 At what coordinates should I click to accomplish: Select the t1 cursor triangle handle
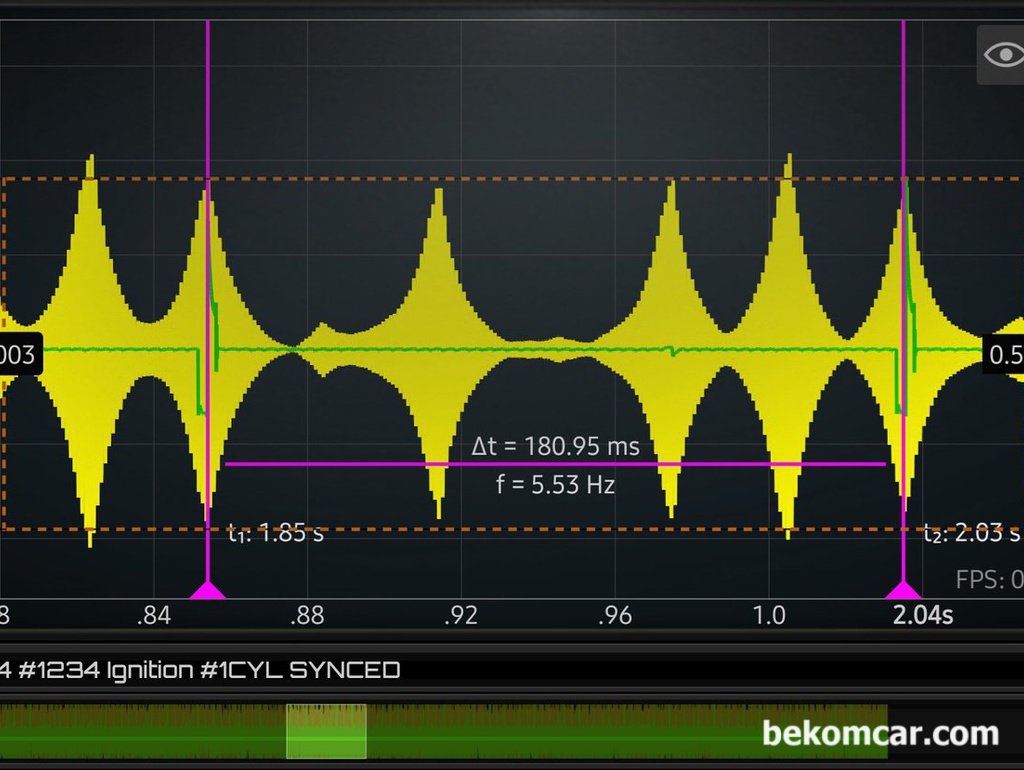click(208, 589)
